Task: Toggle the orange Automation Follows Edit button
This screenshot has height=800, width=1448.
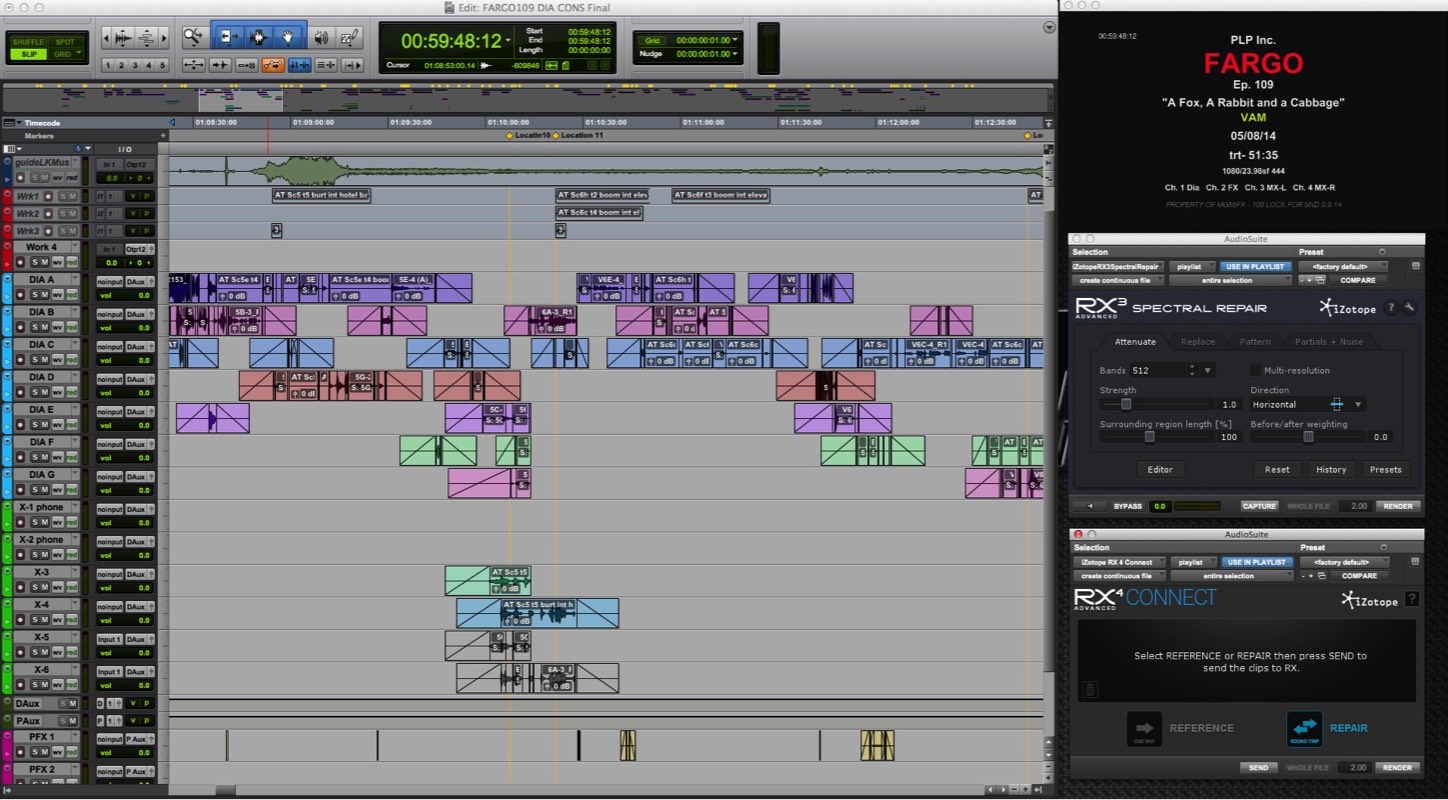Action: tap(273, 65)
